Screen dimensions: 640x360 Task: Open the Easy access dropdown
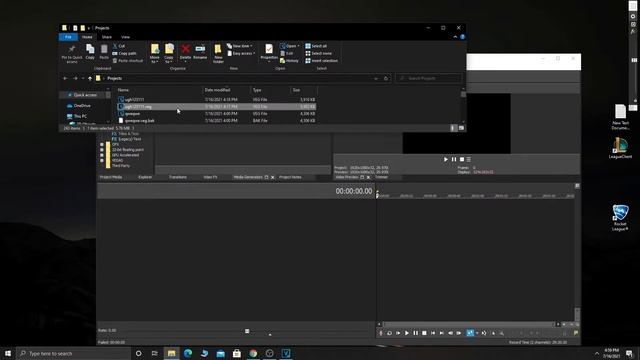pyautogui.click(x=241, y=53)
